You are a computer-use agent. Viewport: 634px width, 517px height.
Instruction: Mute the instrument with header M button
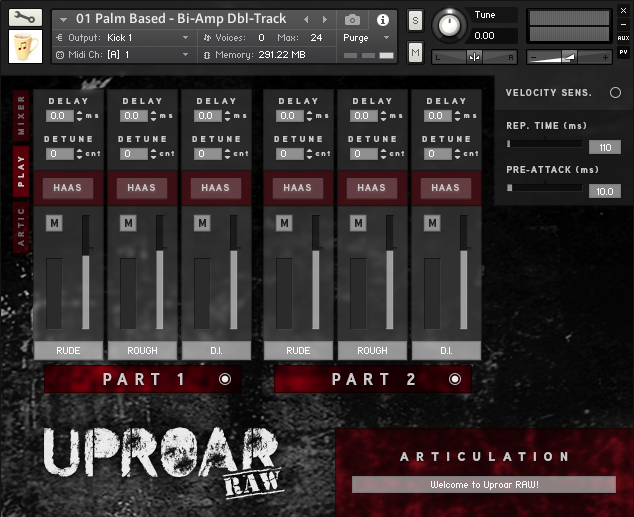tap(415, 52)
